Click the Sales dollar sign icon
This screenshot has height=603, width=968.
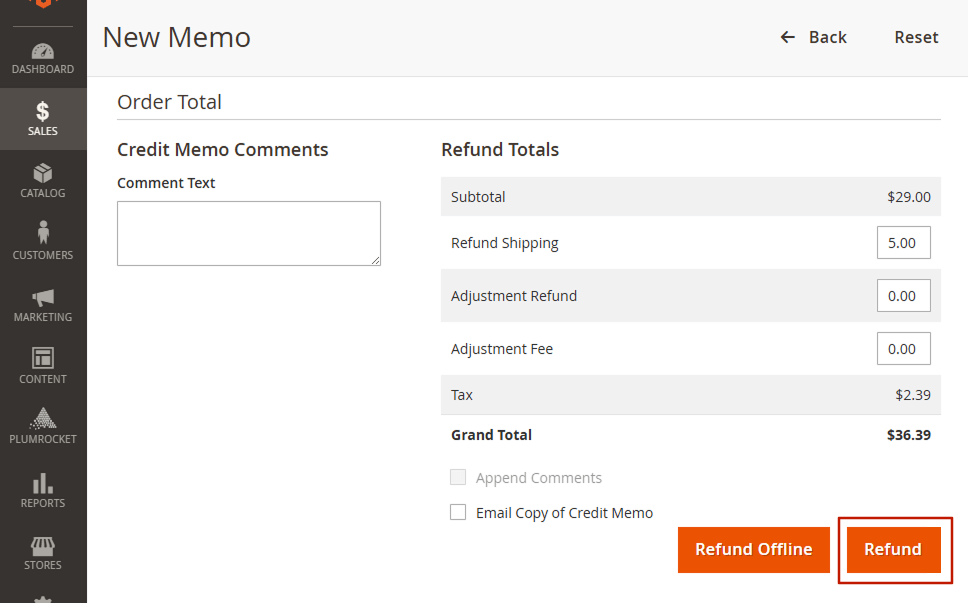(x=43, y=112)
